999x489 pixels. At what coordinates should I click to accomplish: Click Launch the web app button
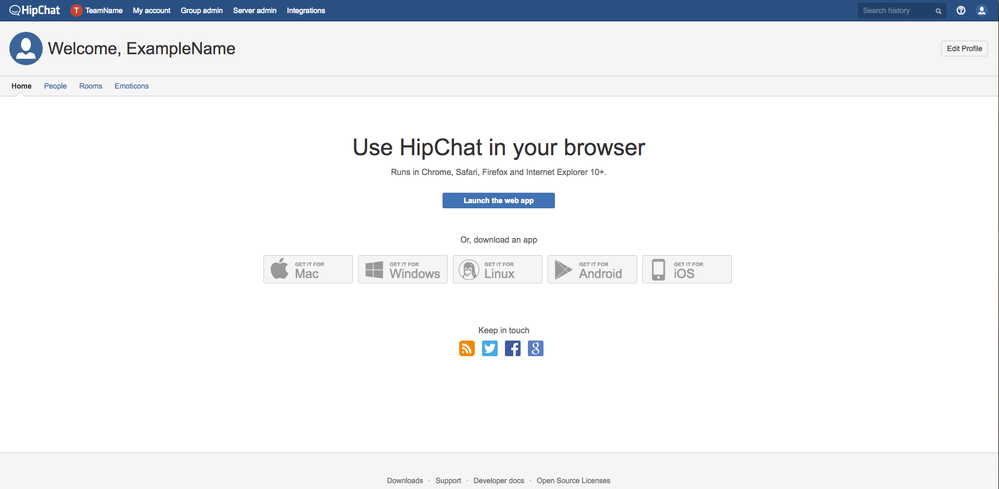tap(499, 201)
